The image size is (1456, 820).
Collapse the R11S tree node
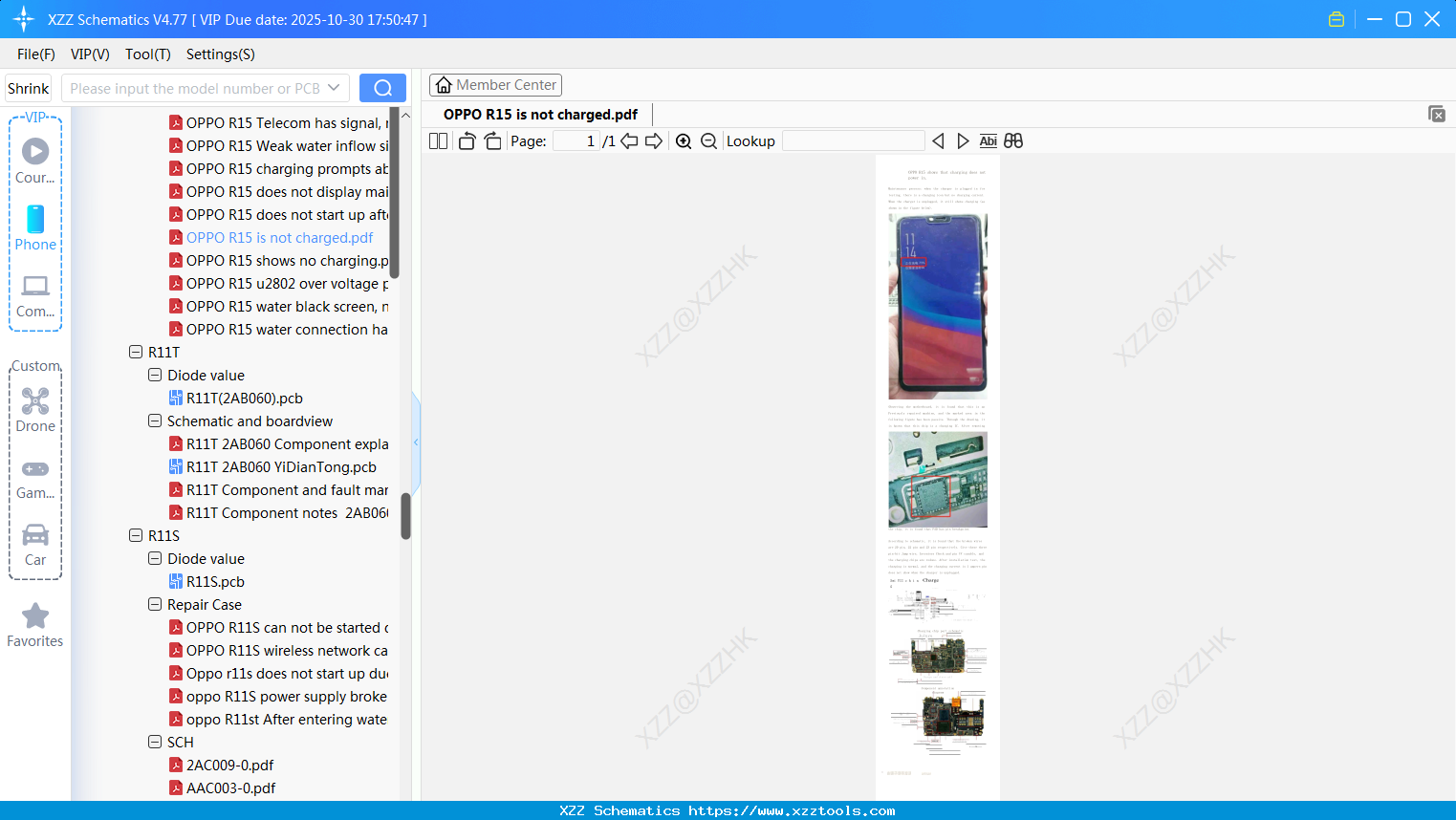[x=136, y=535]
